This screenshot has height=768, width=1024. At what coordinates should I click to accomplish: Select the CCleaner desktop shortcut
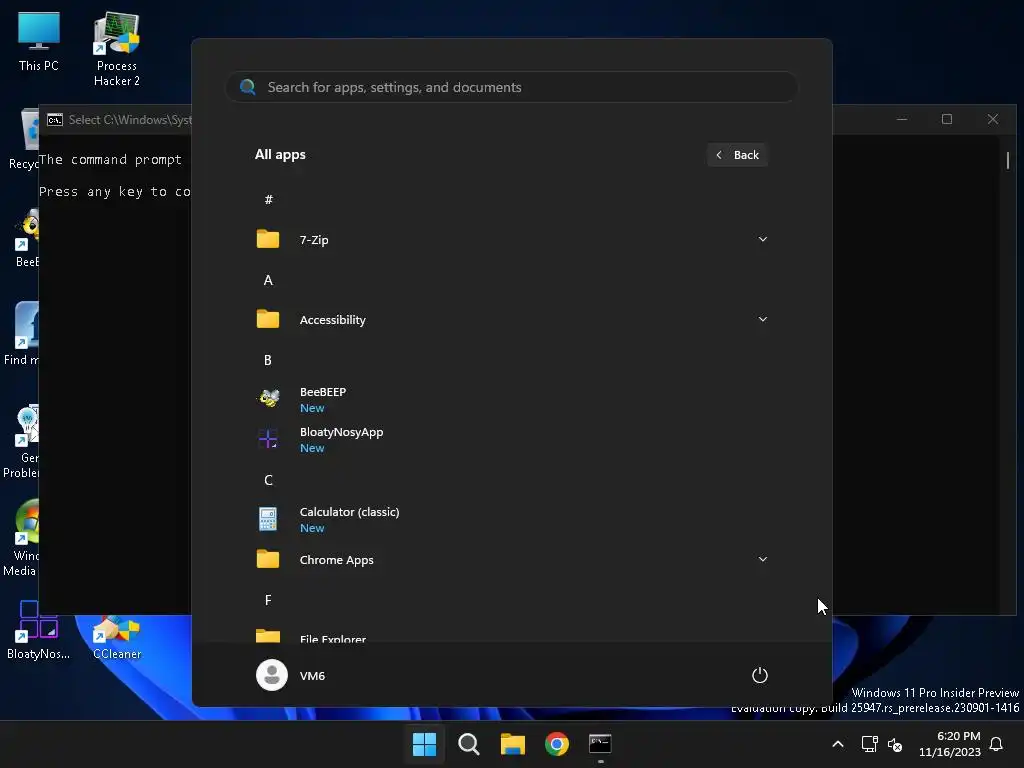click(x=117, y=638)
